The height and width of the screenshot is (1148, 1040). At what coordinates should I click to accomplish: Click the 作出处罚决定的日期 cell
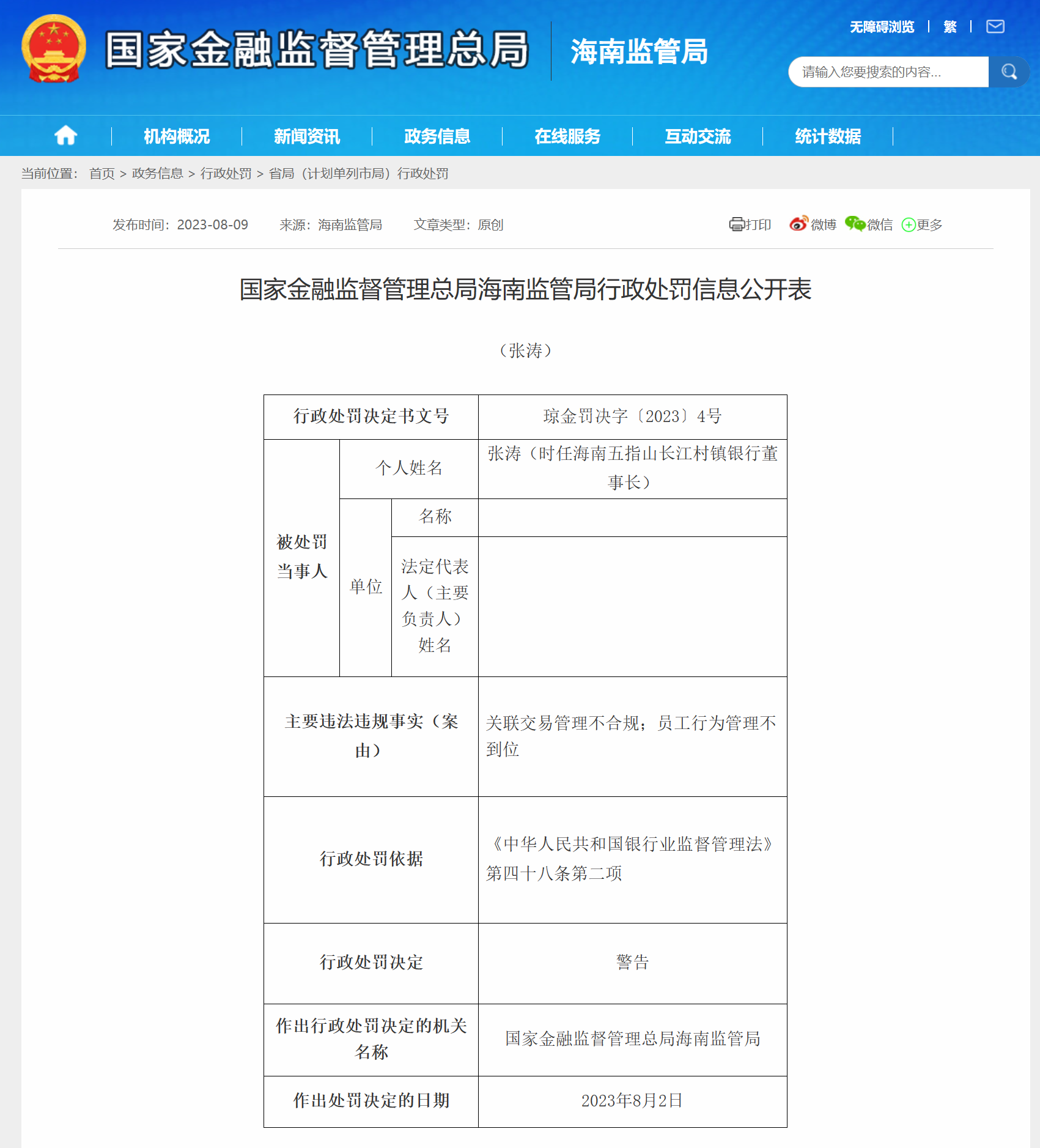(x=371, y=1101)
